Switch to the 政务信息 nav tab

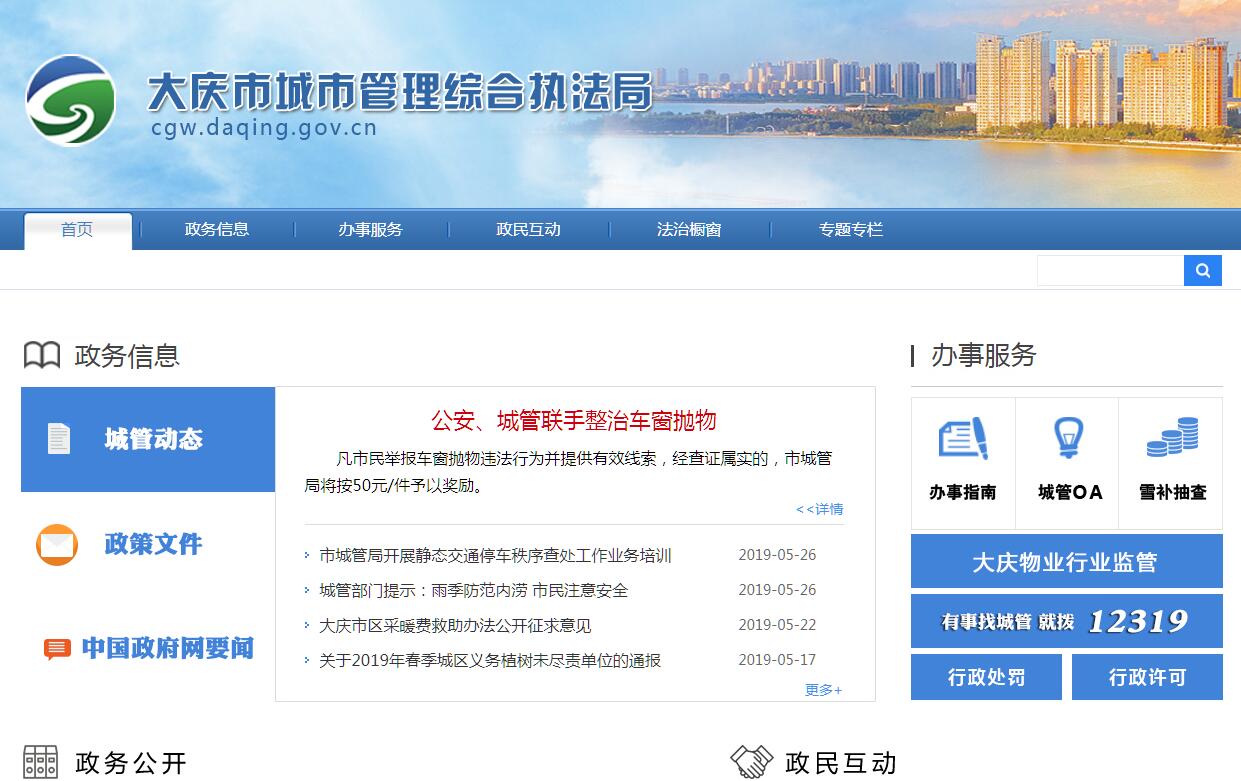217,230
